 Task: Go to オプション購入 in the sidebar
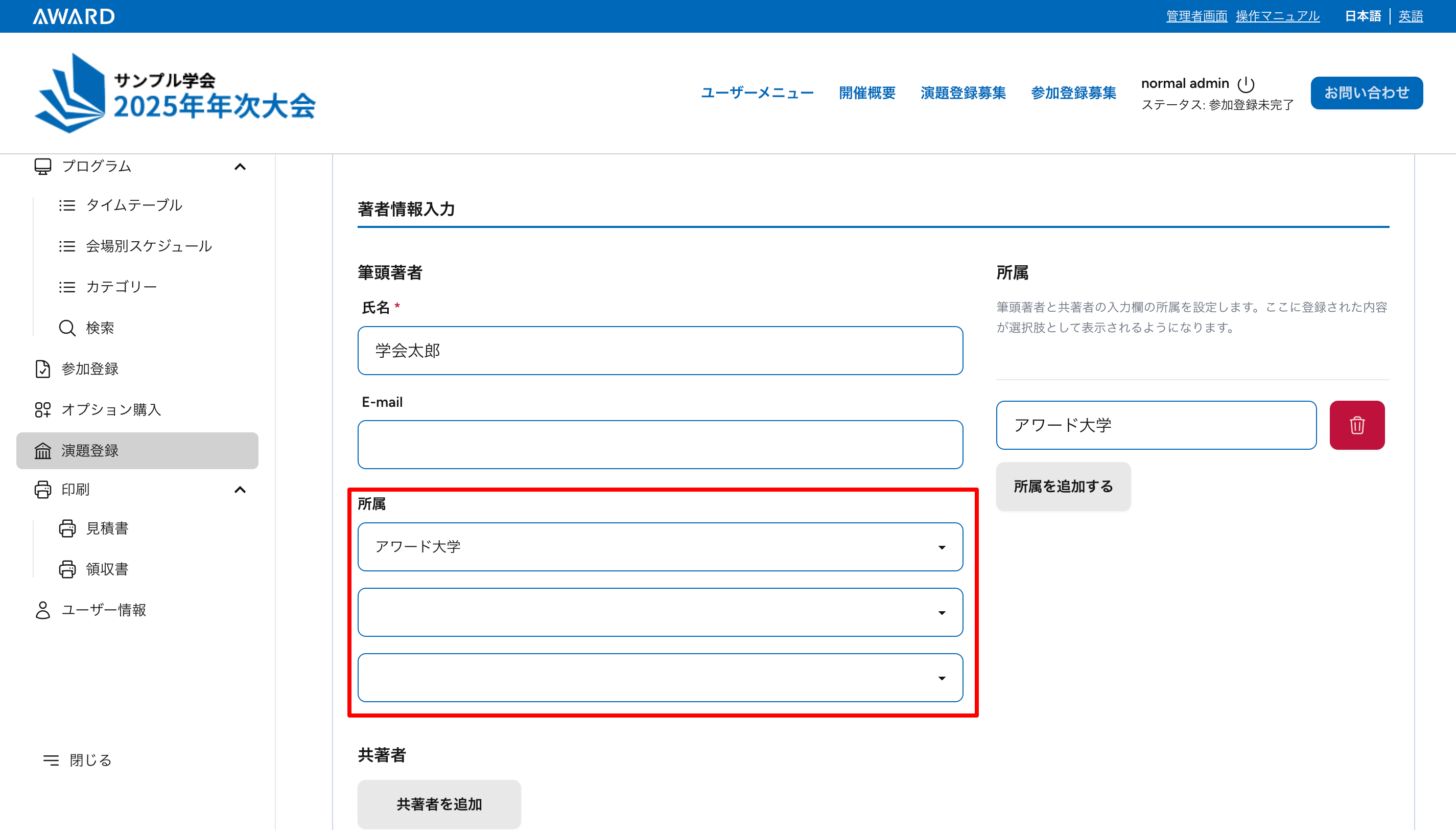click(111, 409)
